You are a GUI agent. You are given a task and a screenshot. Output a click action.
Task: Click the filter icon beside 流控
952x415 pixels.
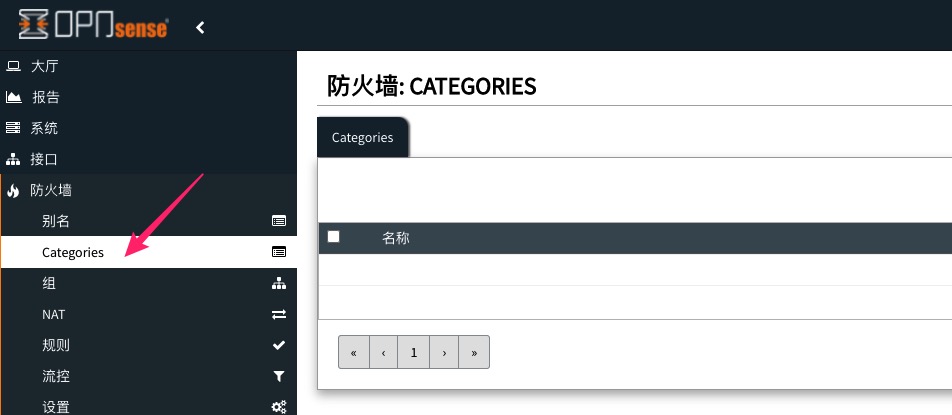[279, 377]
